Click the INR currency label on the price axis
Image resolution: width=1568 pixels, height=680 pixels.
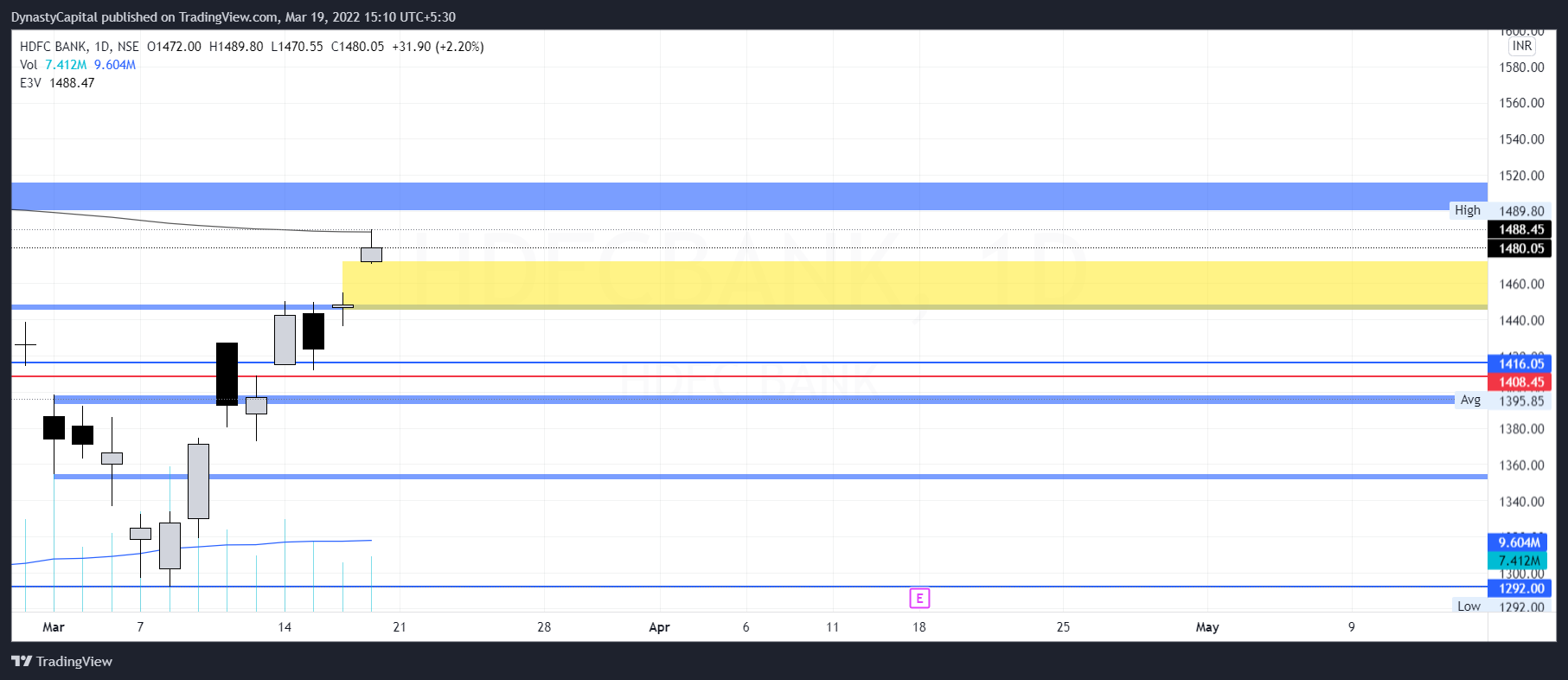1522,47
